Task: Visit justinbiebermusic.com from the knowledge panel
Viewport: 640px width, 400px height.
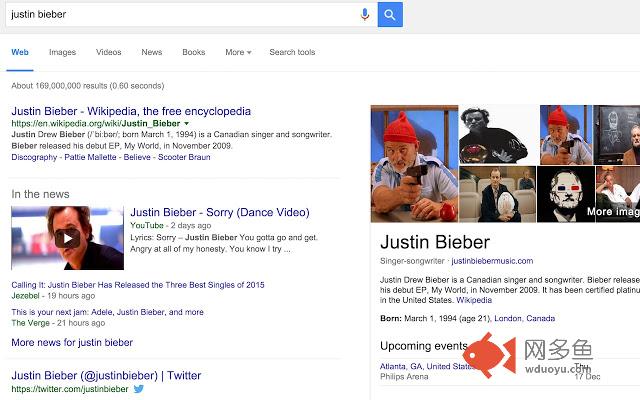Action: click(492, 261)
